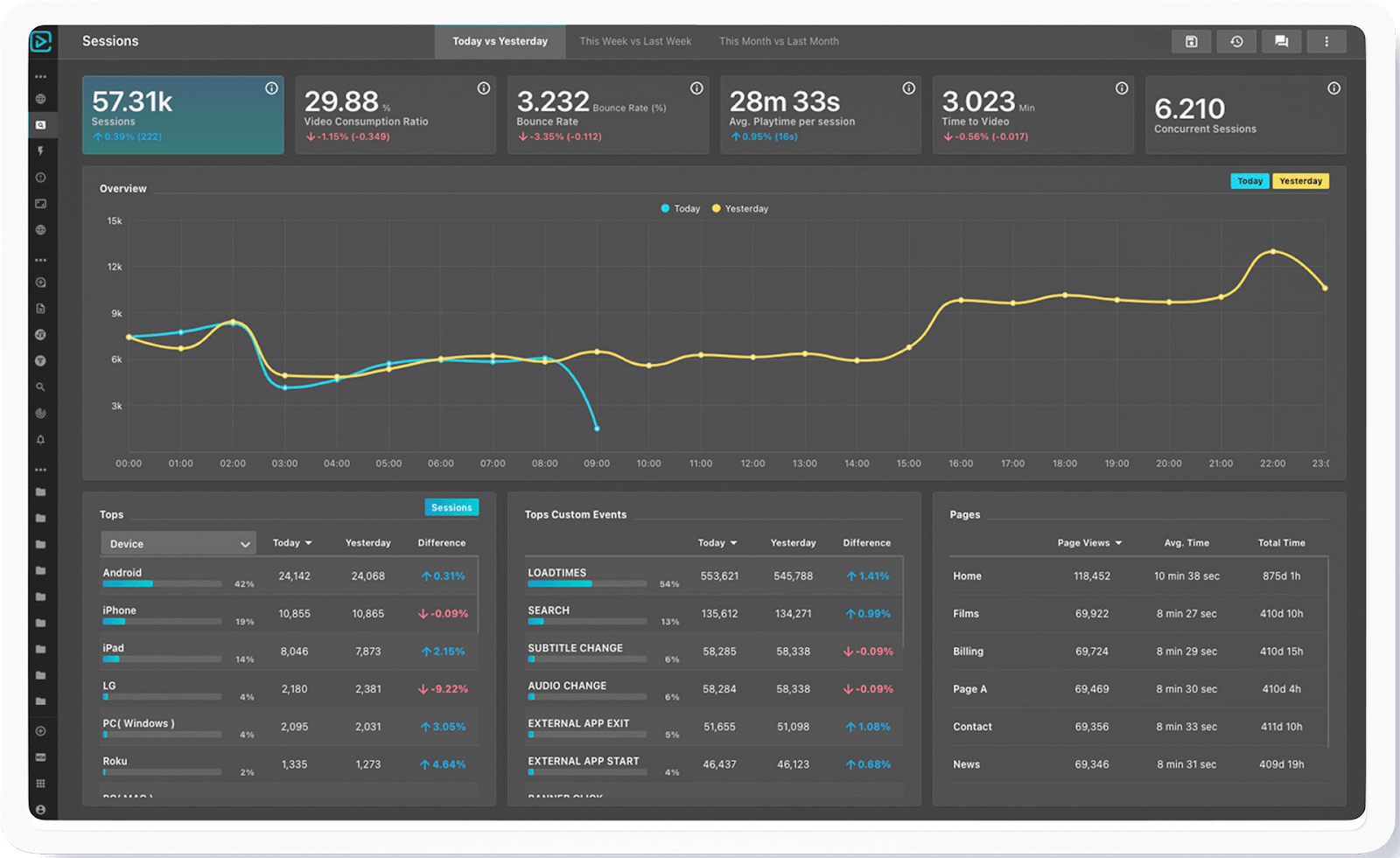
Task: Click the funnel filter icon in sidebar
Action: click(40, 360)
